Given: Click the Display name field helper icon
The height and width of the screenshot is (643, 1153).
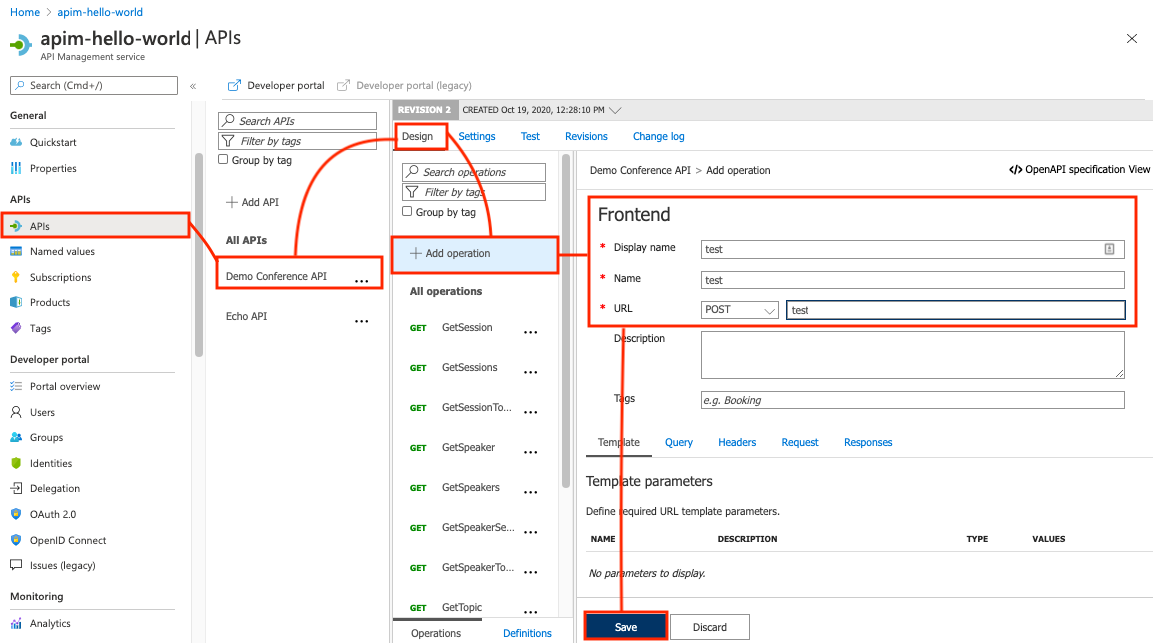Looking at the screenshot, I should pyautogui.click(x=1110, y=249).
